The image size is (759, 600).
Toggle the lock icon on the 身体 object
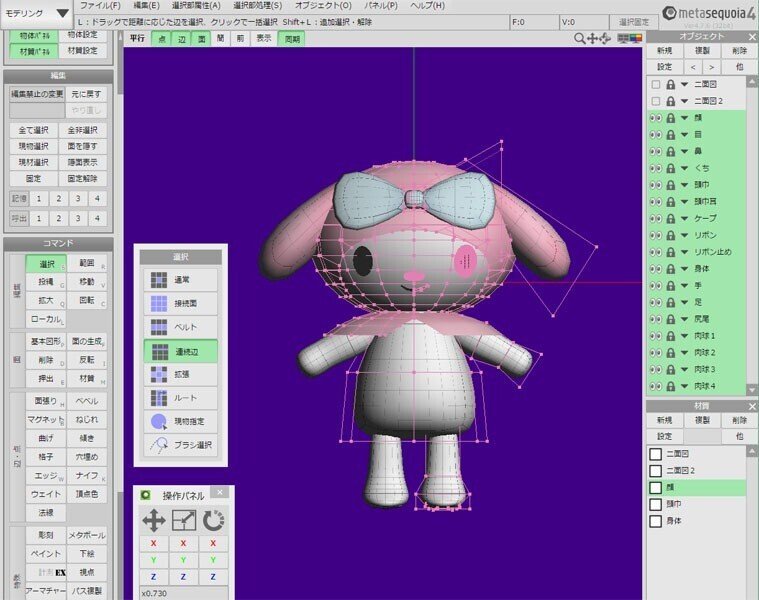click(x=670, y=269)
